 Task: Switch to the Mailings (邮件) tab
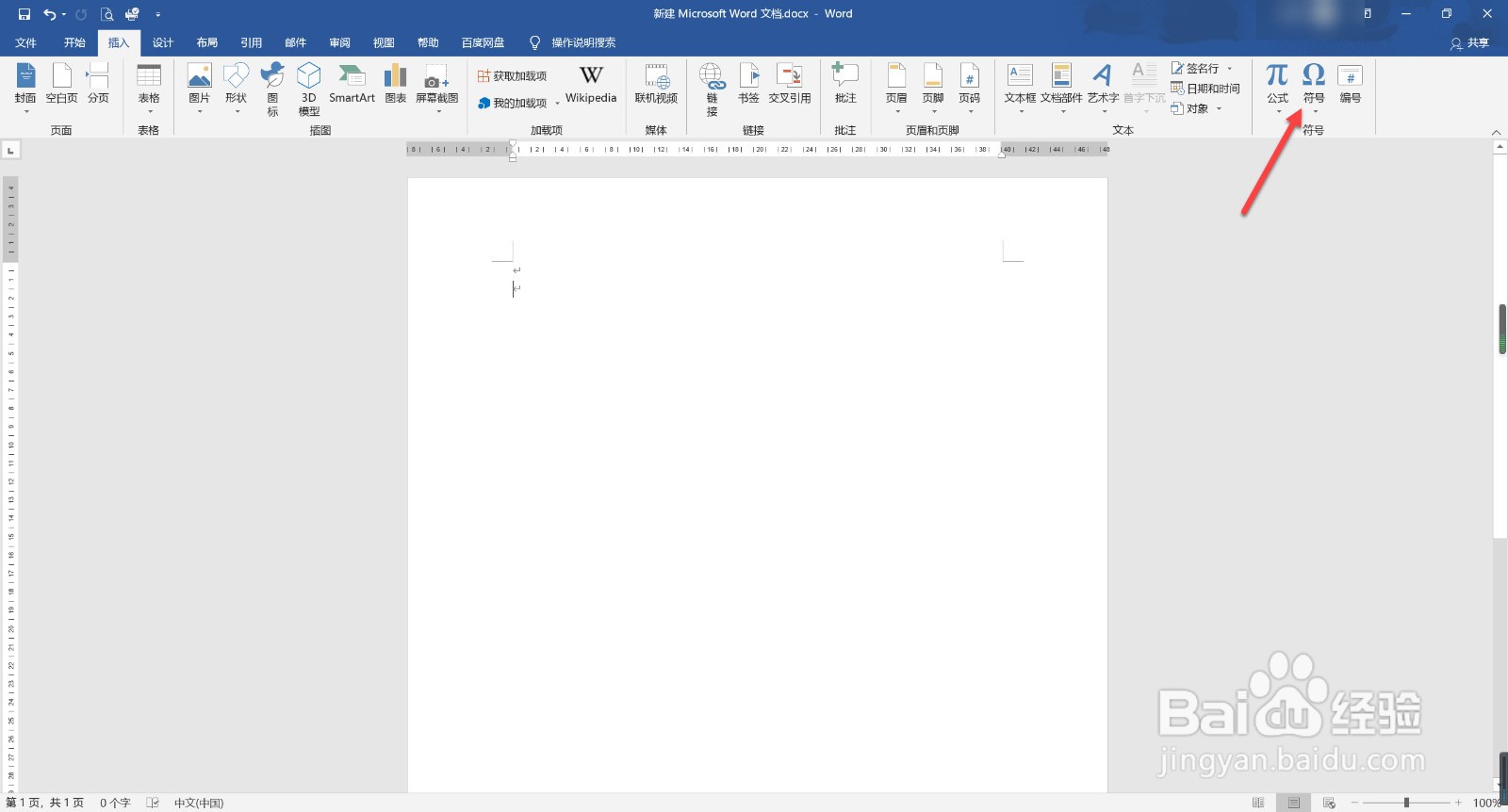(296, 42)
